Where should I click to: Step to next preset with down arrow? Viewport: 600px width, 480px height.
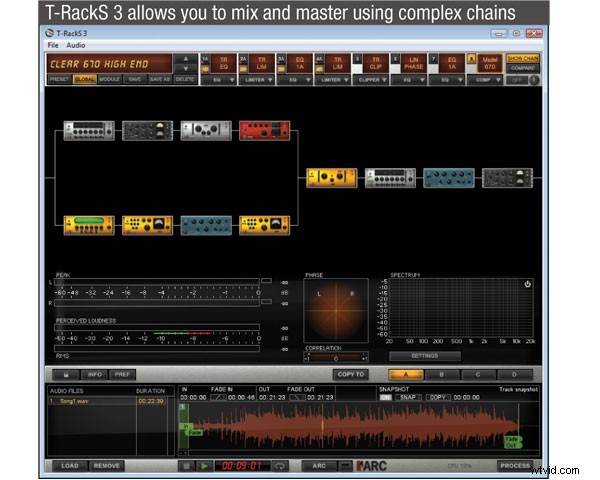click(186, 69)
